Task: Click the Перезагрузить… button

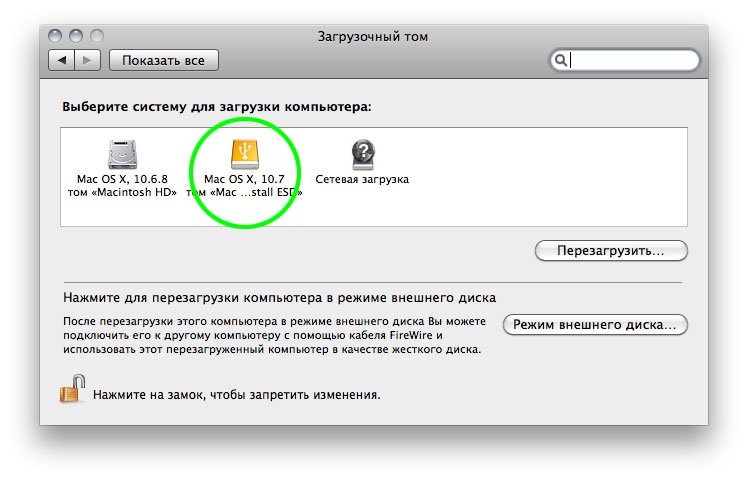Action: (x=611, y=251)
